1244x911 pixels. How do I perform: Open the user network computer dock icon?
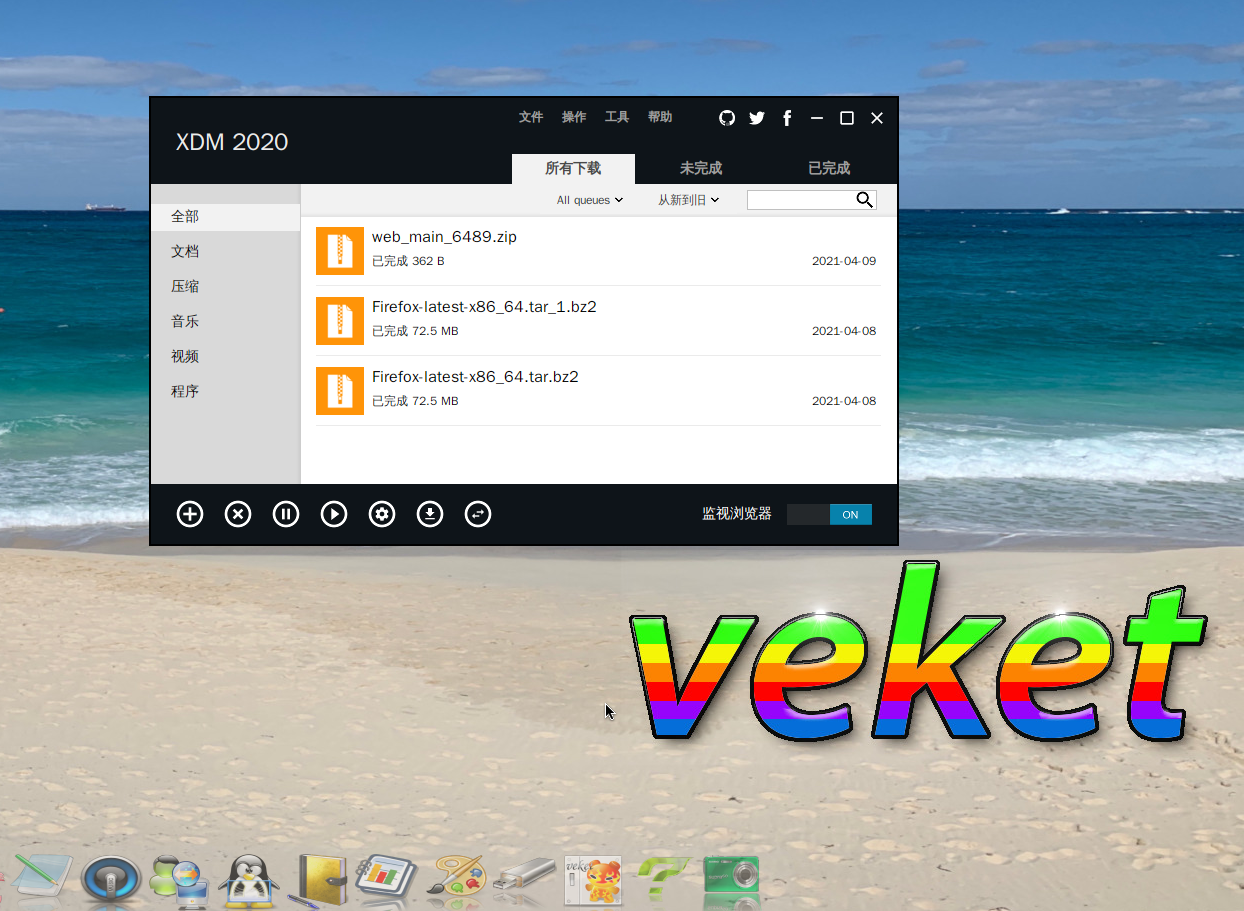[x=178, y=879]
